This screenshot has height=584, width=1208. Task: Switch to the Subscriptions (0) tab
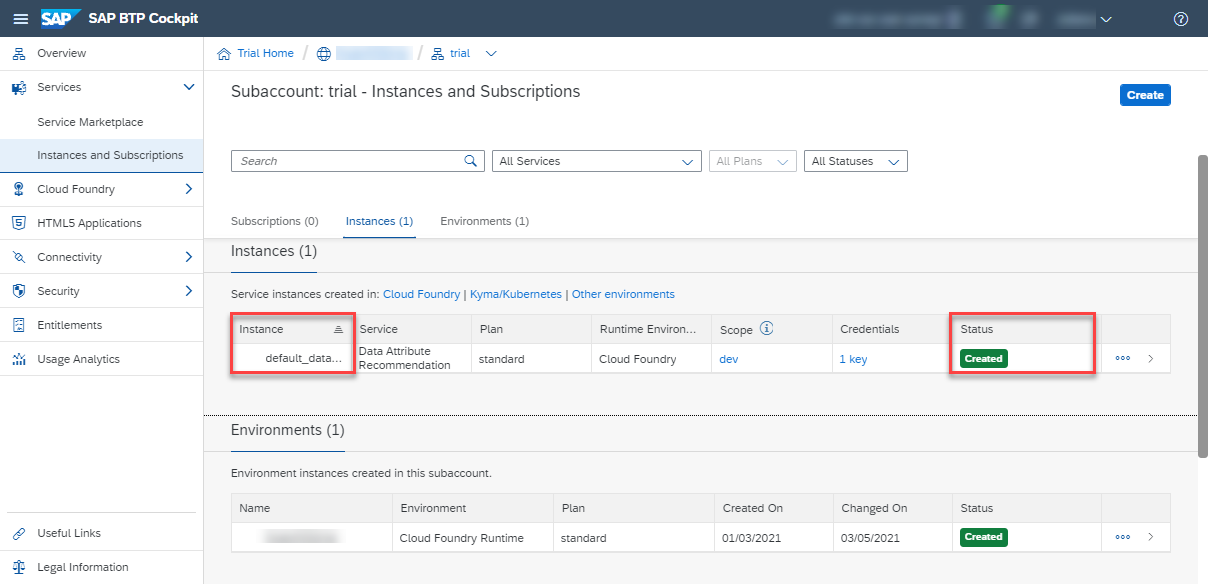coord(275,221)
